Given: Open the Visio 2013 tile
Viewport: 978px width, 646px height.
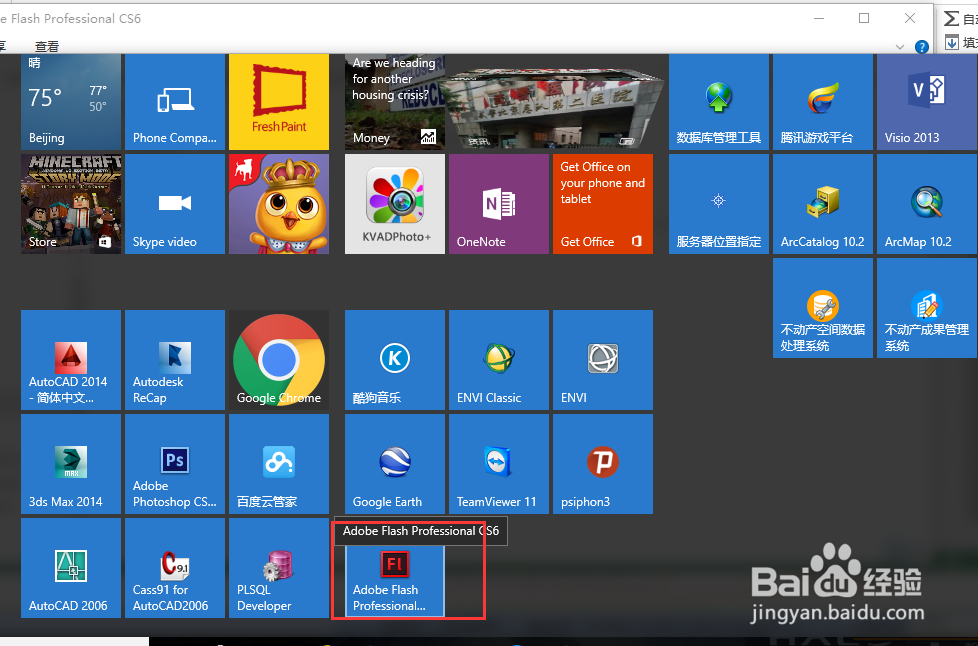Looking at the screenshot, I should pos(927,102).
